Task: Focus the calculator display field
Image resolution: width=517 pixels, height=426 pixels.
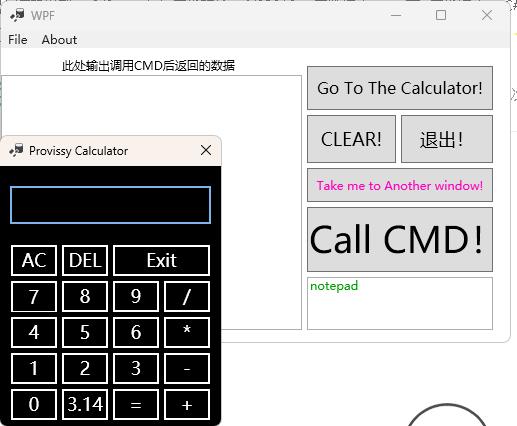Action: pyautogui.click(x=110, y=205)
